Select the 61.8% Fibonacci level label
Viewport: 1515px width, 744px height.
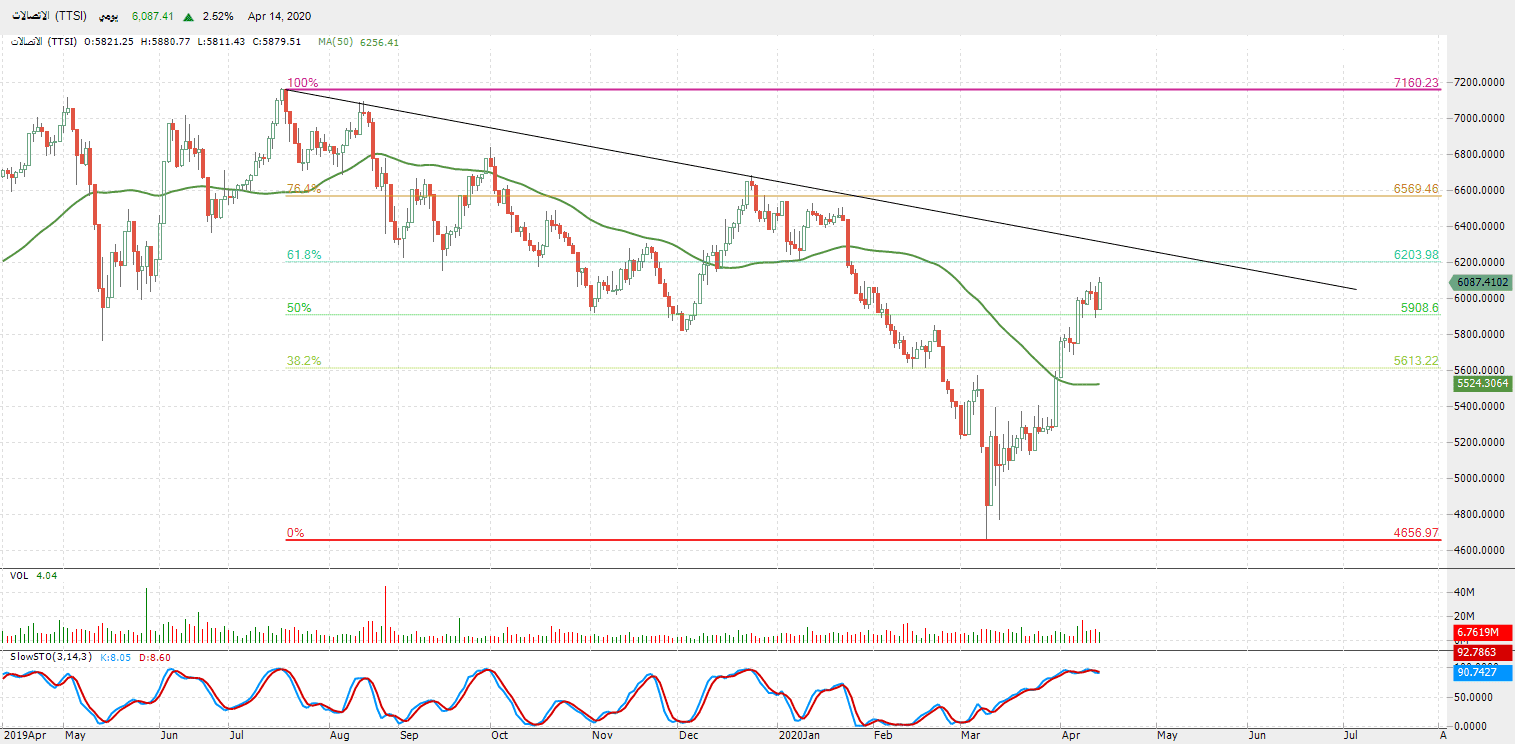304,256
